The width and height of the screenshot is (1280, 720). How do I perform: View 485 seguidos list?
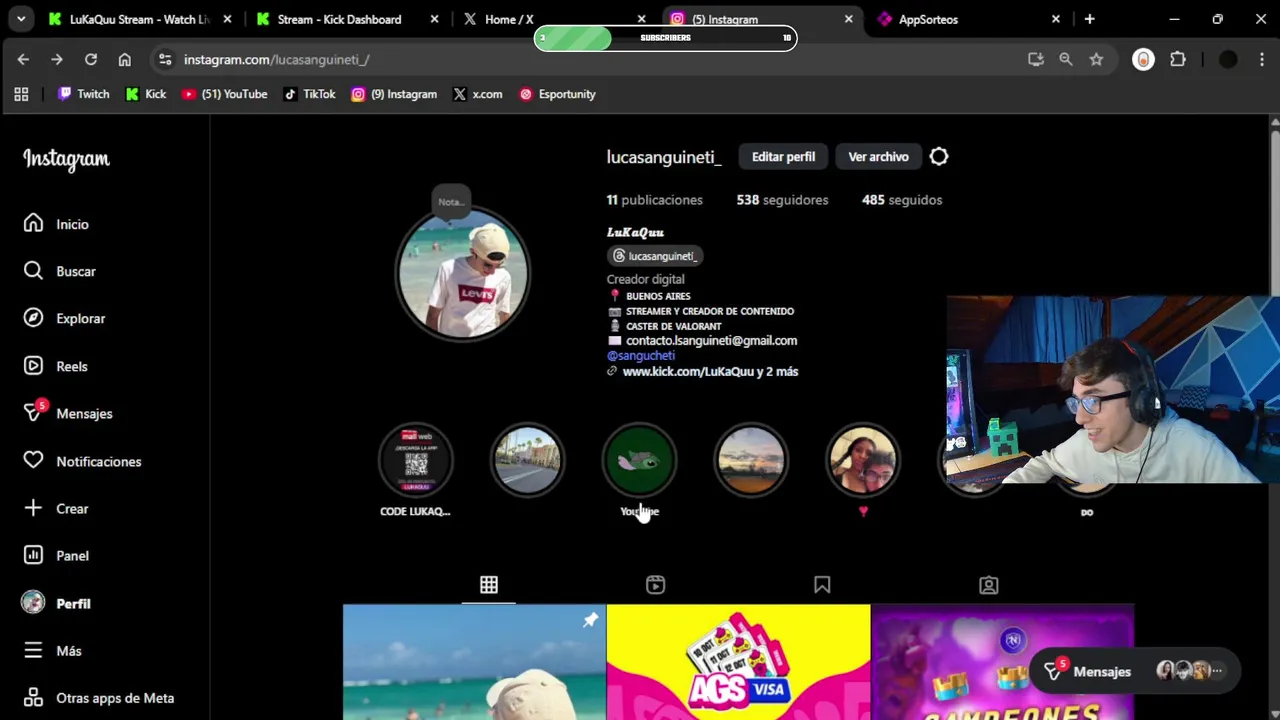click(902, 200)
